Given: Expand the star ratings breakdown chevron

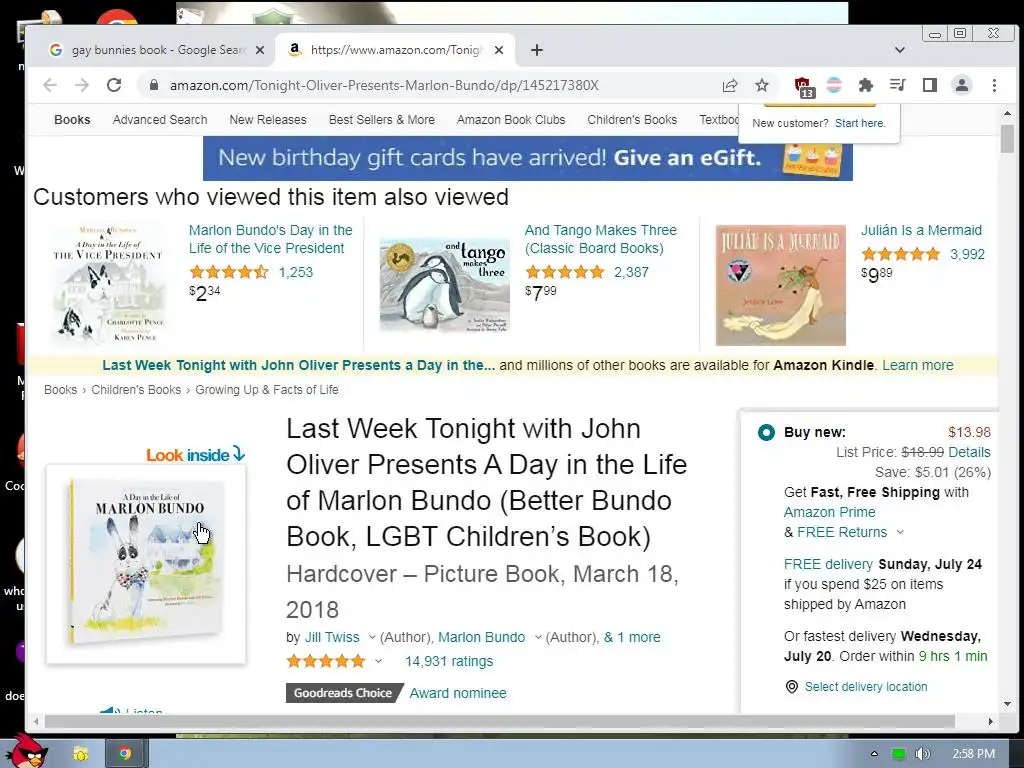Looking at the screenshot, I should pyautogui.click(x=378, y=661).
